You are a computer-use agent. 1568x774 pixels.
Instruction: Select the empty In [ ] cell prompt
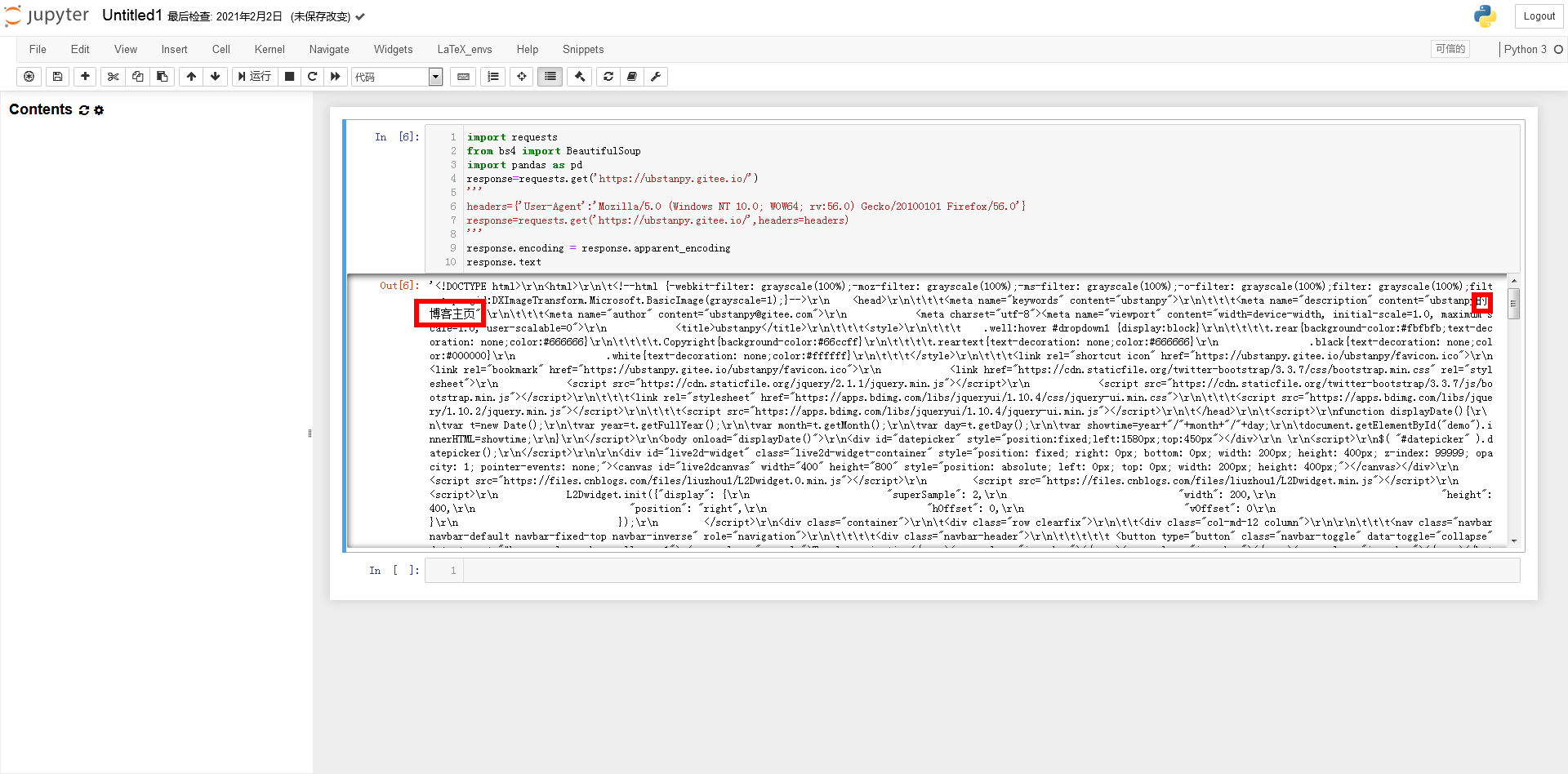pos(394,571)
